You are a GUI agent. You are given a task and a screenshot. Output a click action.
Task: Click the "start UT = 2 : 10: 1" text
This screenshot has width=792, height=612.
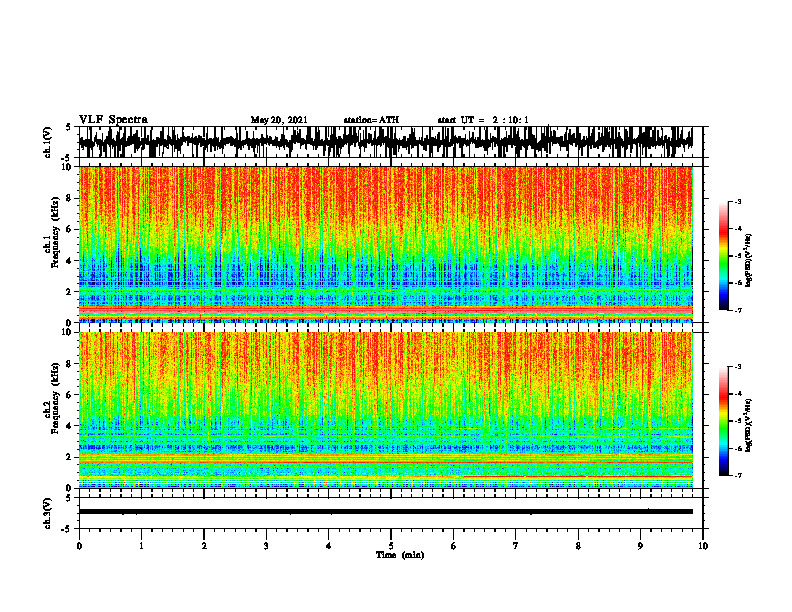pyautogui.click(x=483, y=120)
